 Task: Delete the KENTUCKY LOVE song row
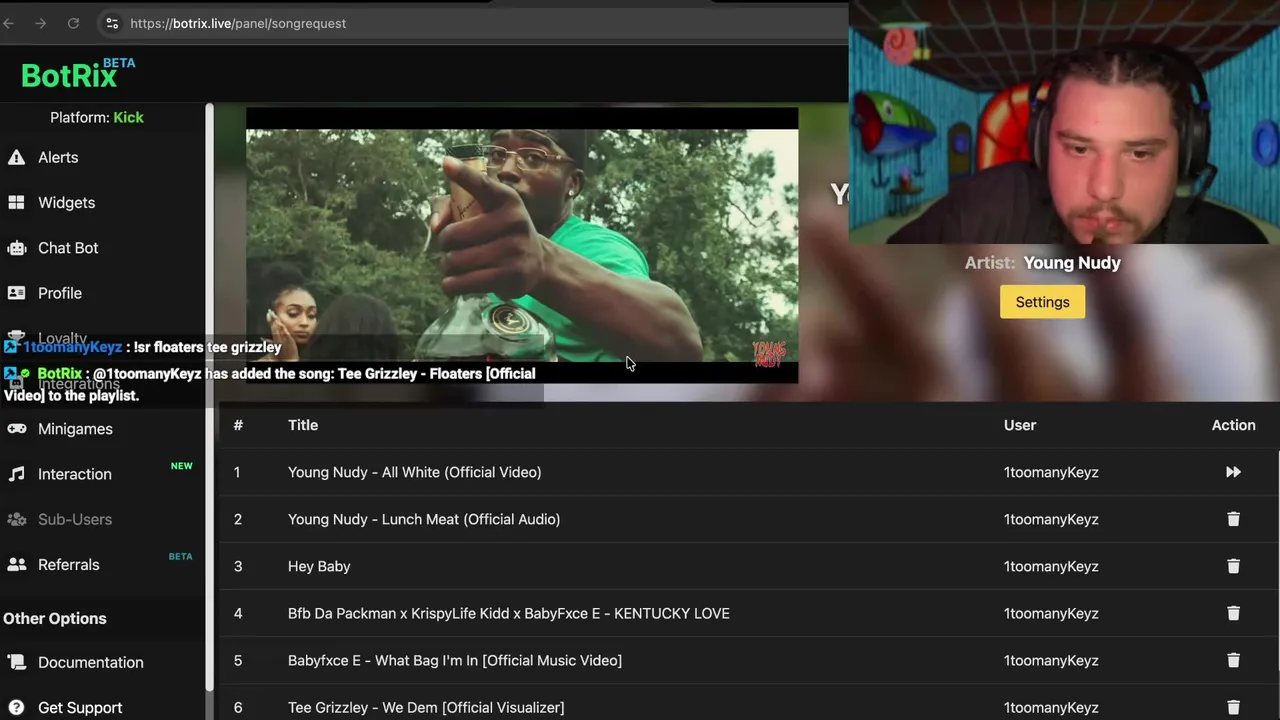1233,613
